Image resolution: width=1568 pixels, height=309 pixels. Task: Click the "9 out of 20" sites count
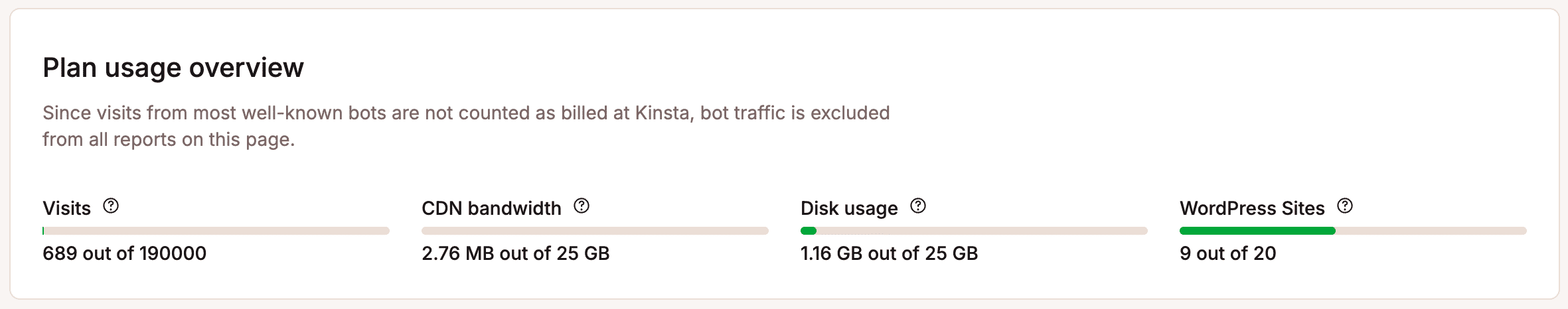pos(1227,253)
